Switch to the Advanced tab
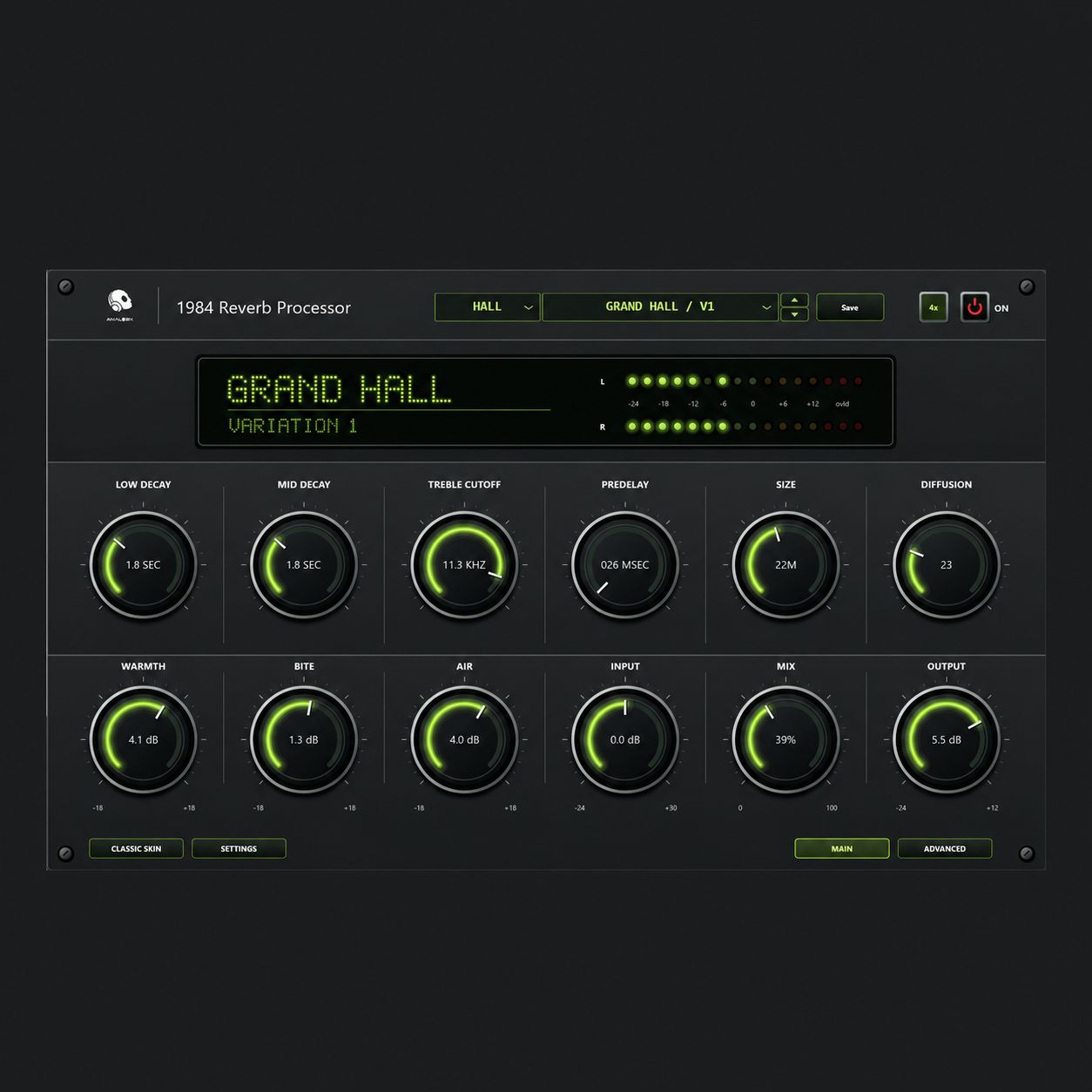 coord(945,848)
